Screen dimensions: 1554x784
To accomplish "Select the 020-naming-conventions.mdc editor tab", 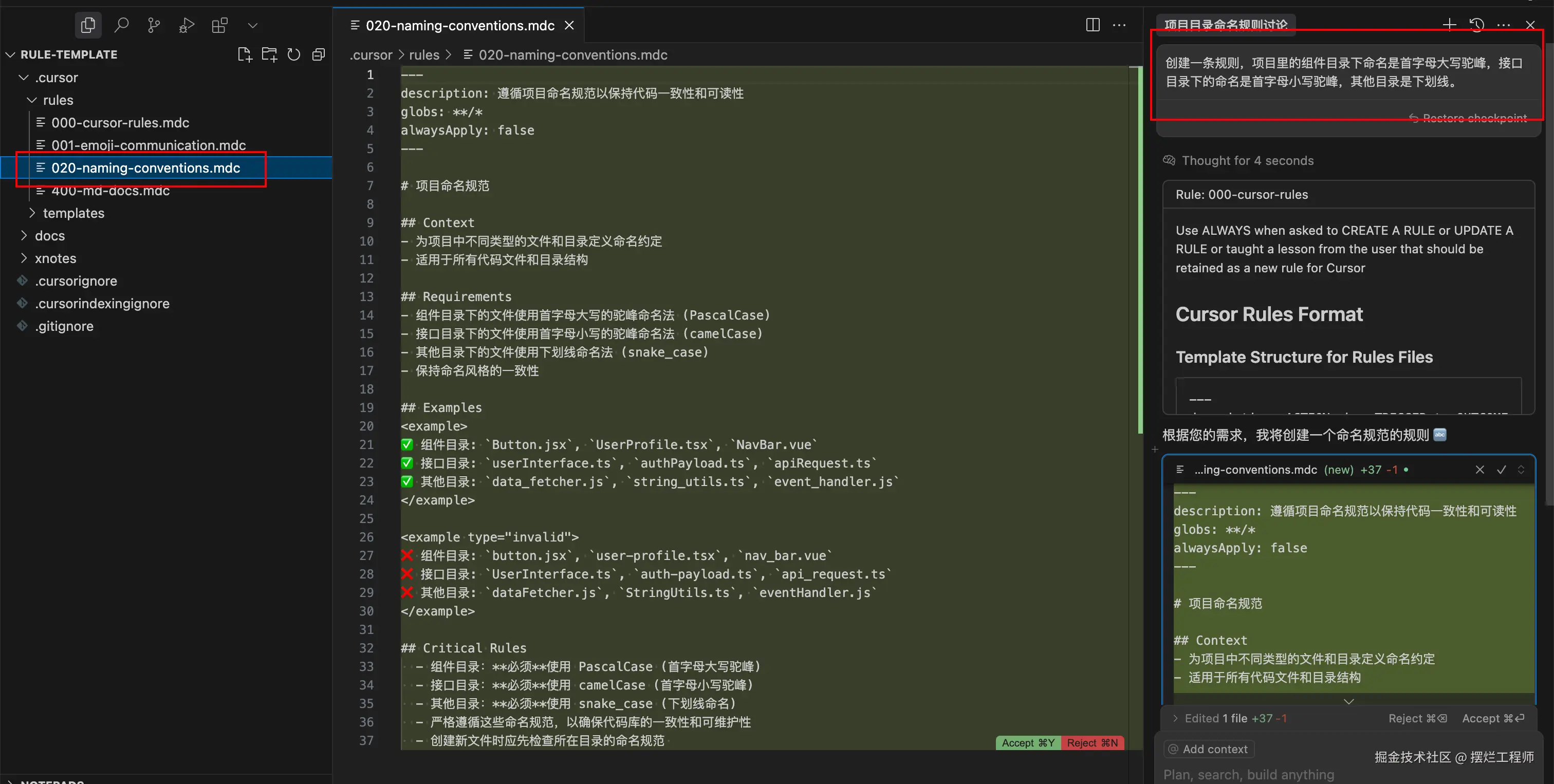I will (x=459, y=25).
